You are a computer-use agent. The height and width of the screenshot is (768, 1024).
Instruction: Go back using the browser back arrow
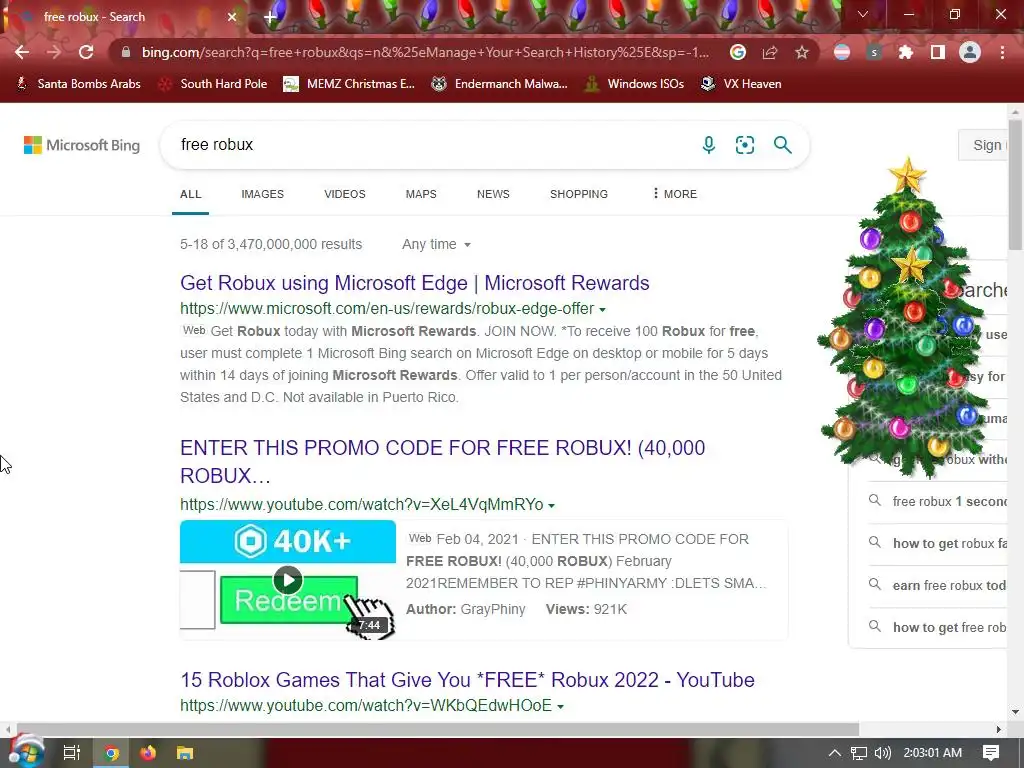[22, 52]
